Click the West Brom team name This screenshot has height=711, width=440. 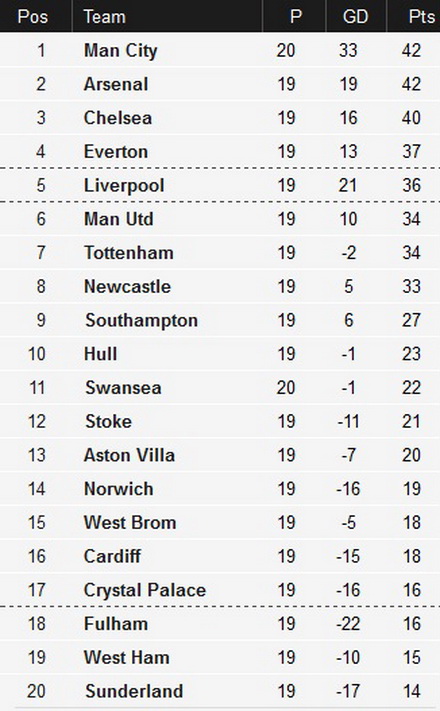(130, 522)
